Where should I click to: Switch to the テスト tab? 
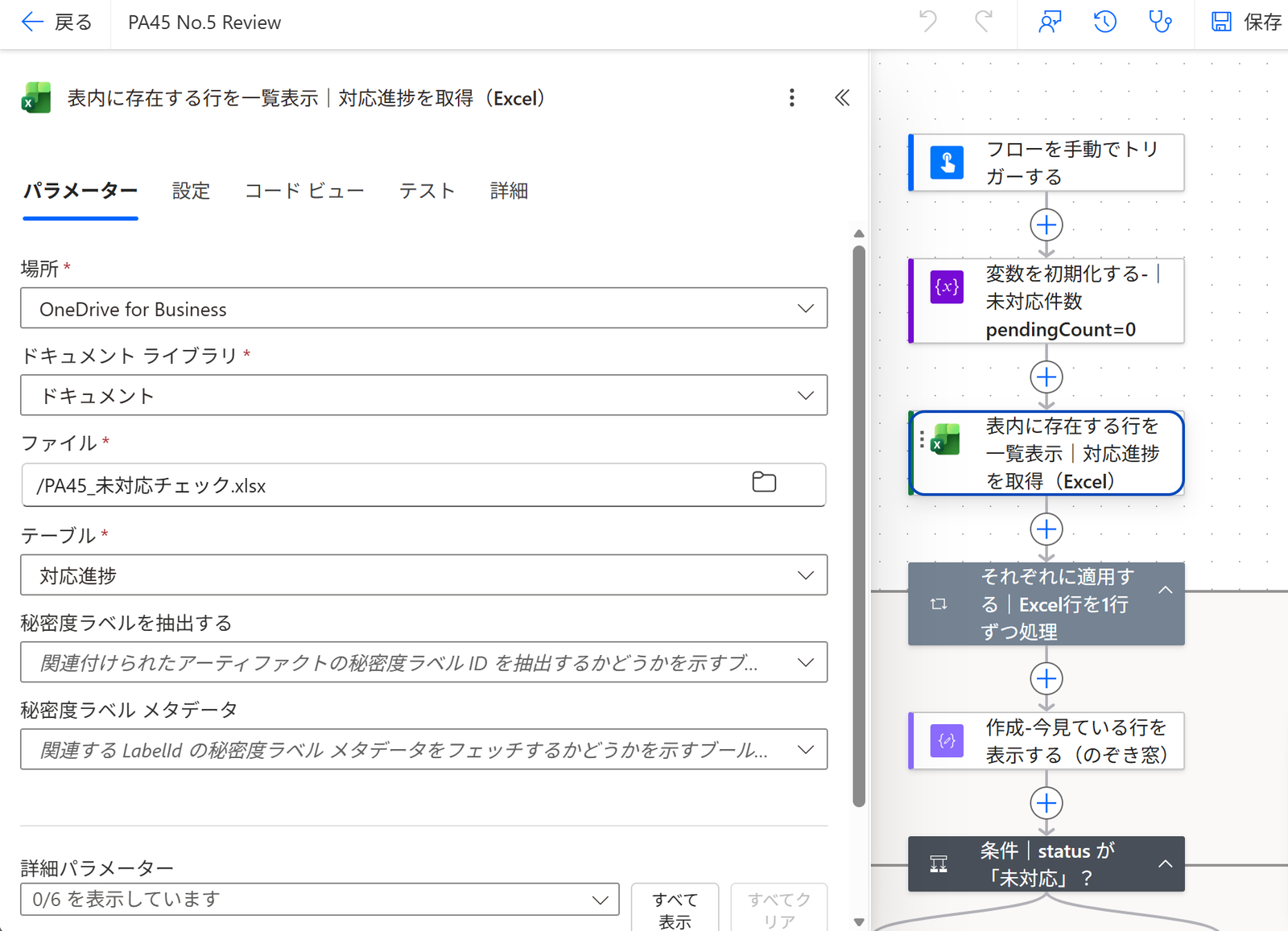pos(427,191)
